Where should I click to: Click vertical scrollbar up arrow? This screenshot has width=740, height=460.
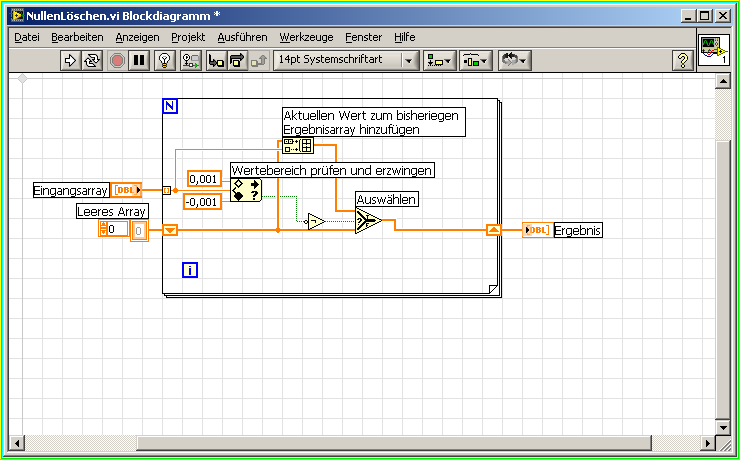723,82
